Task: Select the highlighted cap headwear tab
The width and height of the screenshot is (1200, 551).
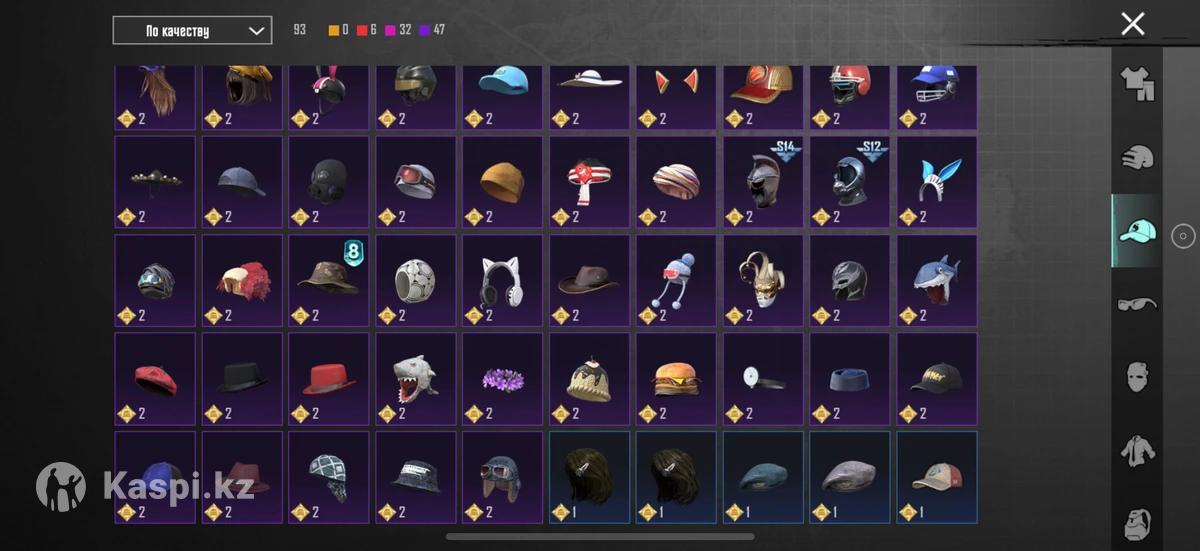Action: 1137,231
